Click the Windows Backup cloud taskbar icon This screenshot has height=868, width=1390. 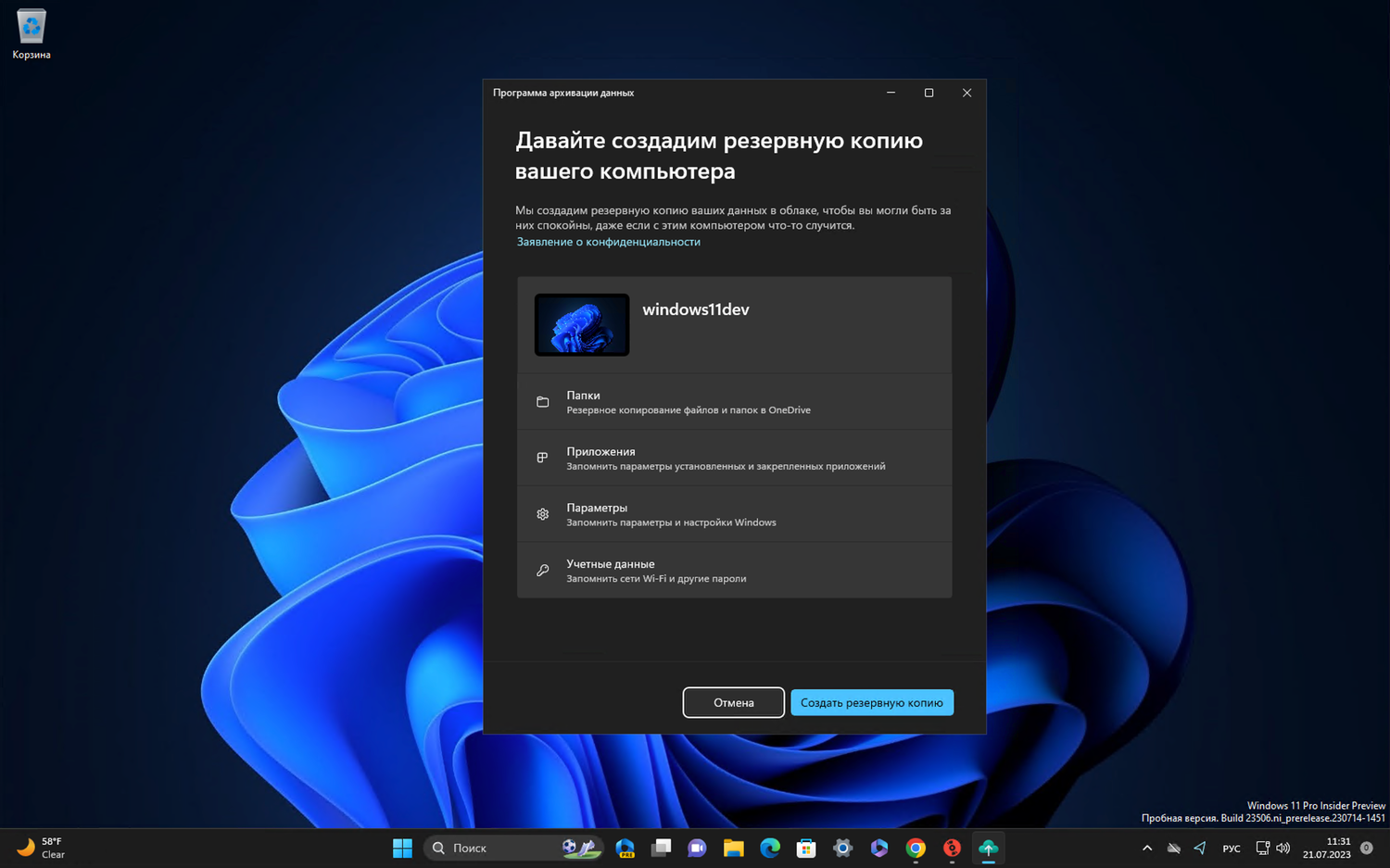[x=989, y=848]
